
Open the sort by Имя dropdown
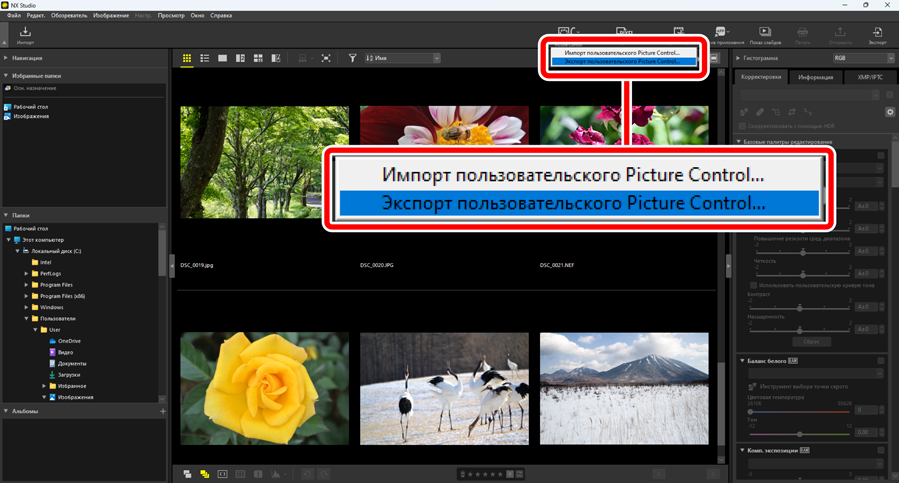pyautogui.click(x=402, y=59)
